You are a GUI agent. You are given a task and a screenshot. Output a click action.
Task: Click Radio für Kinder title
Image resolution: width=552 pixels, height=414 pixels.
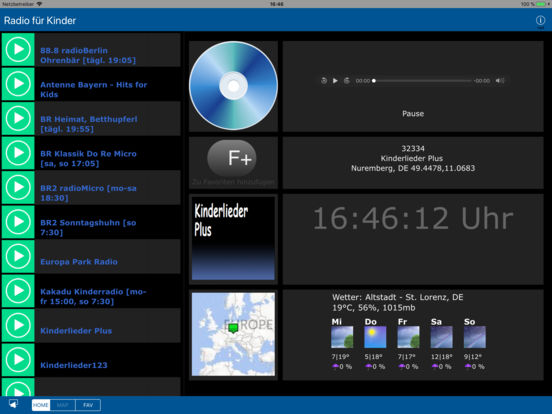(x=40, y=20)
